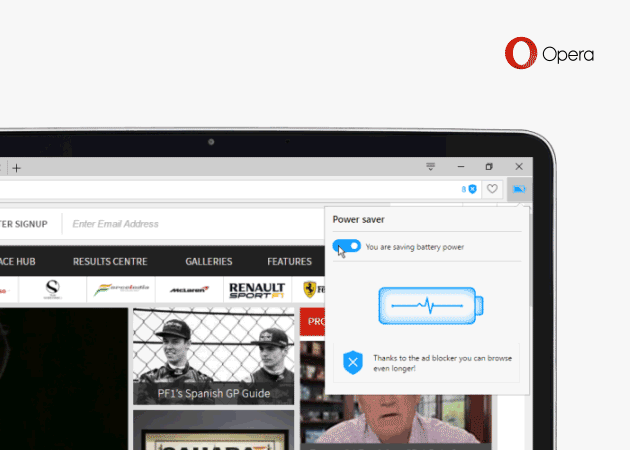This screenshot has height=450, width=630.
Task: Click the Opera logo
Action: [x=549, y=53]
